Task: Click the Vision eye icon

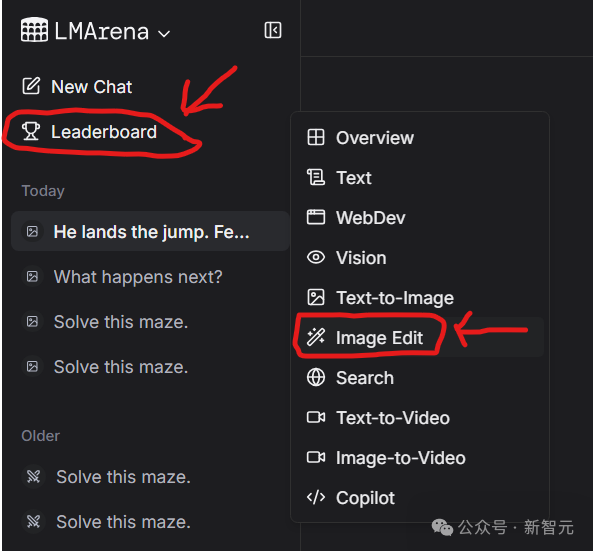Action: 316,258
